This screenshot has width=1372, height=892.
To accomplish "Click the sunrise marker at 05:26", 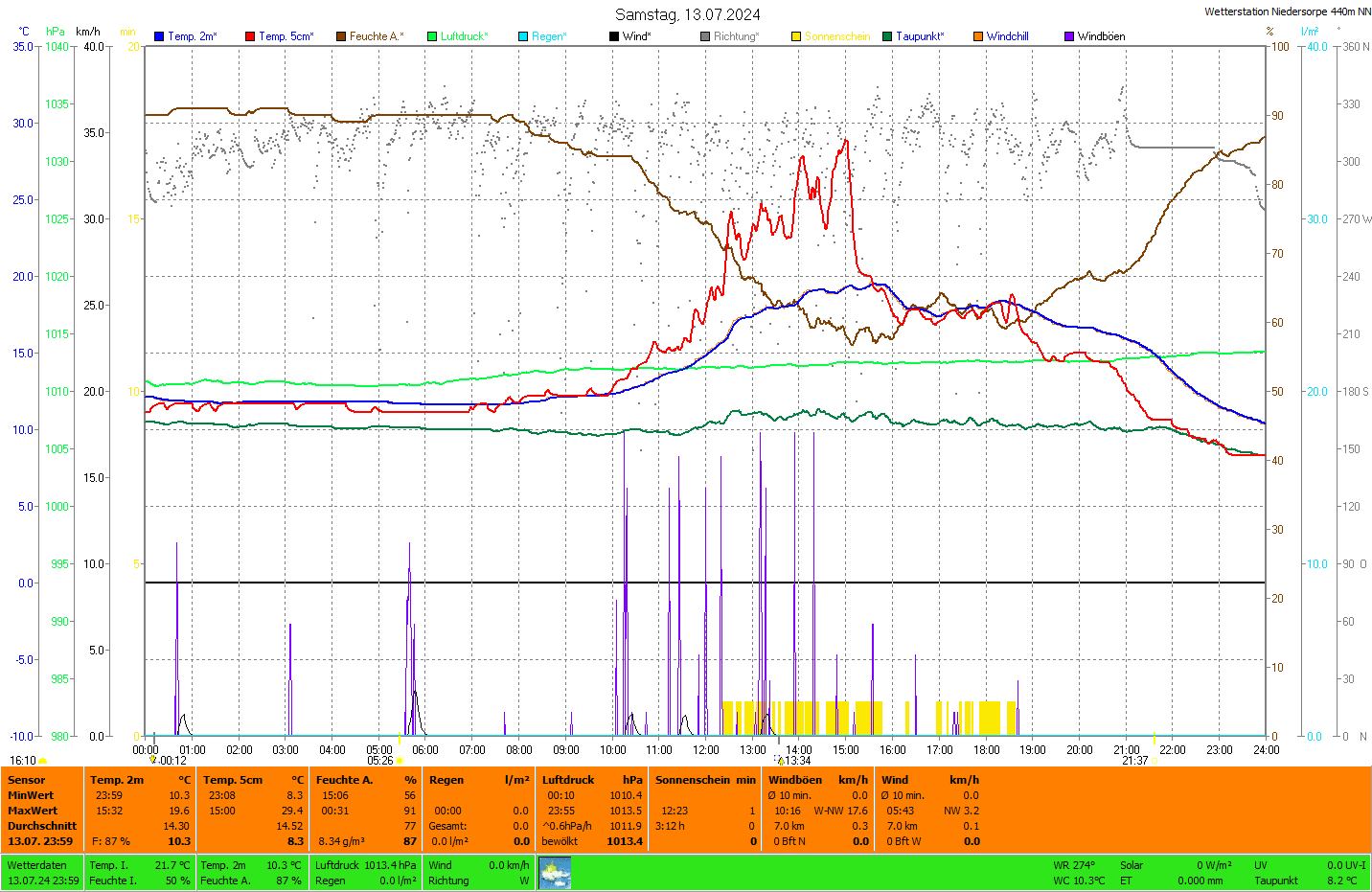I will click(400, 761).
